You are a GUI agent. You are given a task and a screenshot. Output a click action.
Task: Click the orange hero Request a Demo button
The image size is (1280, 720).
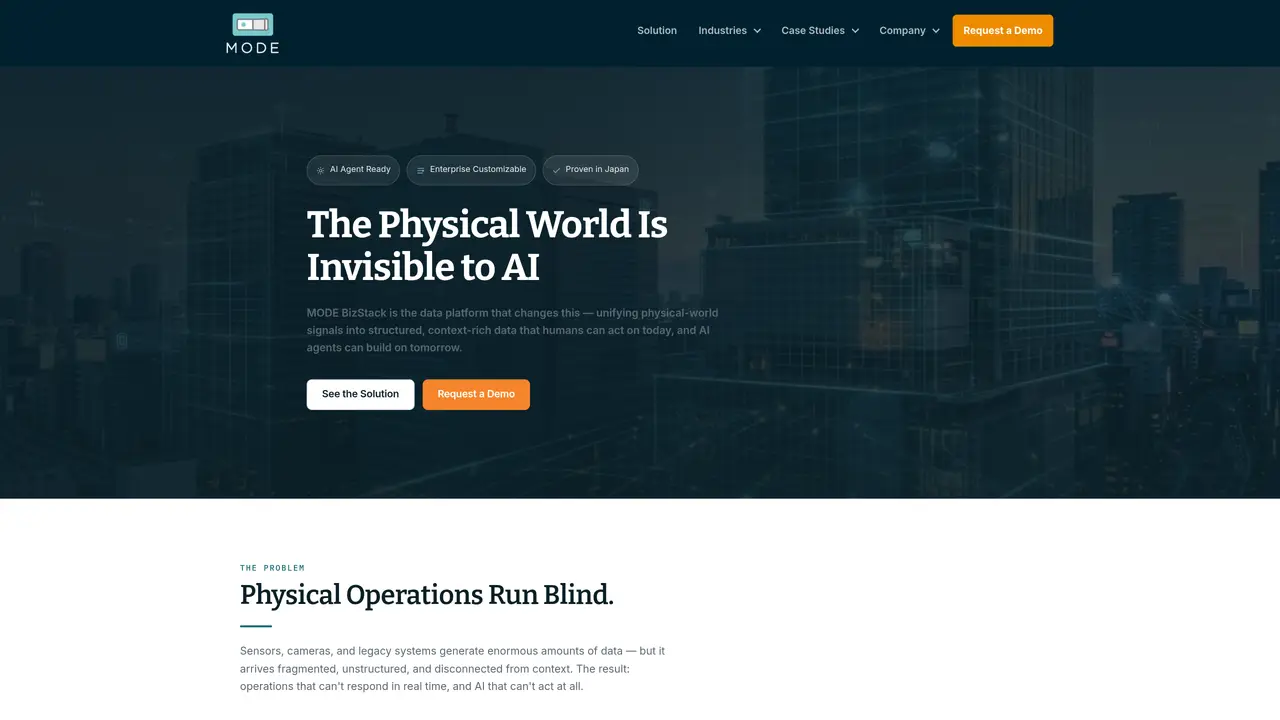click(x=476, y=394)
